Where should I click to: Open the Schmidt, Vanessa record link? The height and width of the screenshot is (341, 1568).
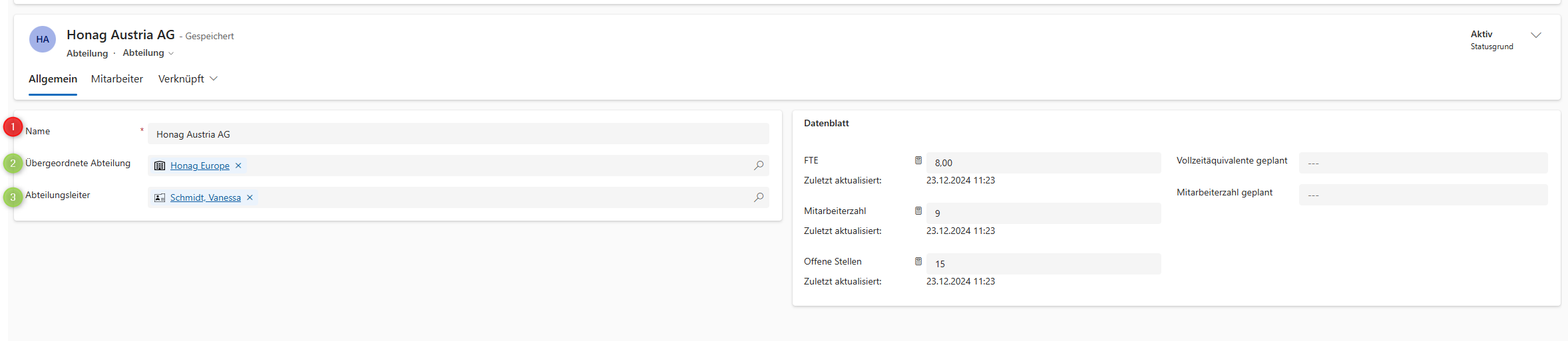(206, 197)
